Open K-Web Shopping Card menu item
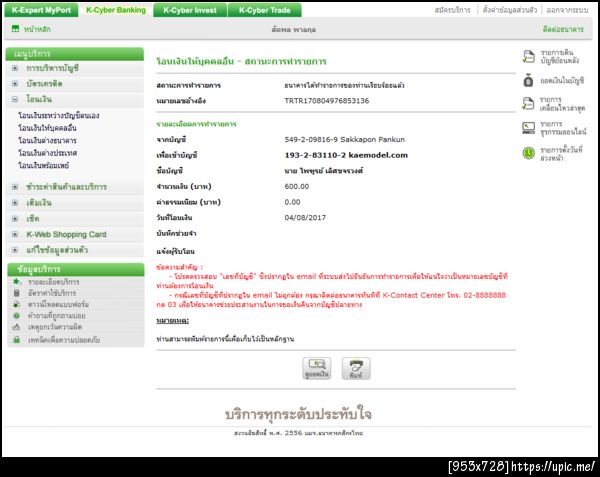 click(x=66, y=234)
